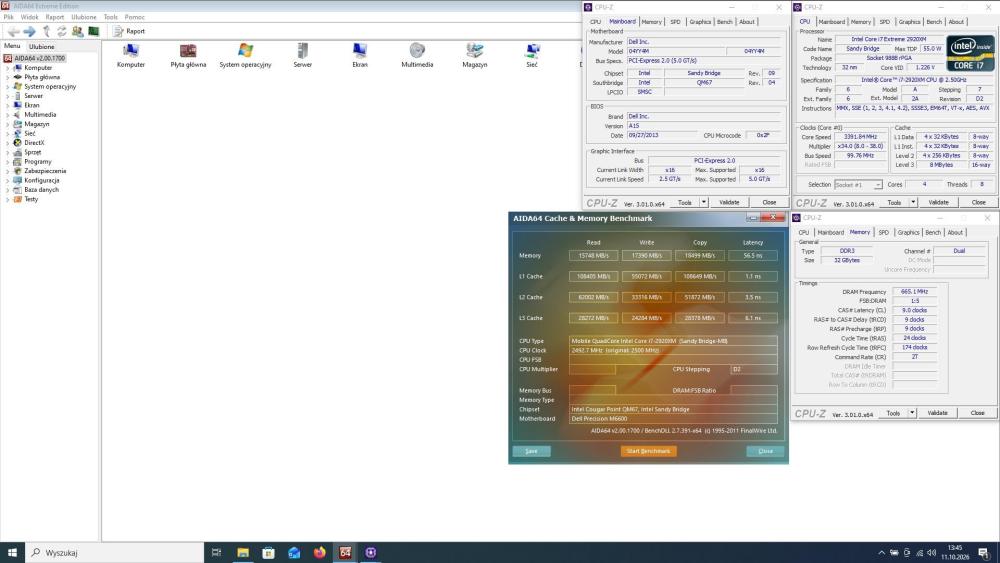This screenshot has width=1000, height=563.
Task: Click the CPU-Z taskbar icon
Action: pos(371,553)
